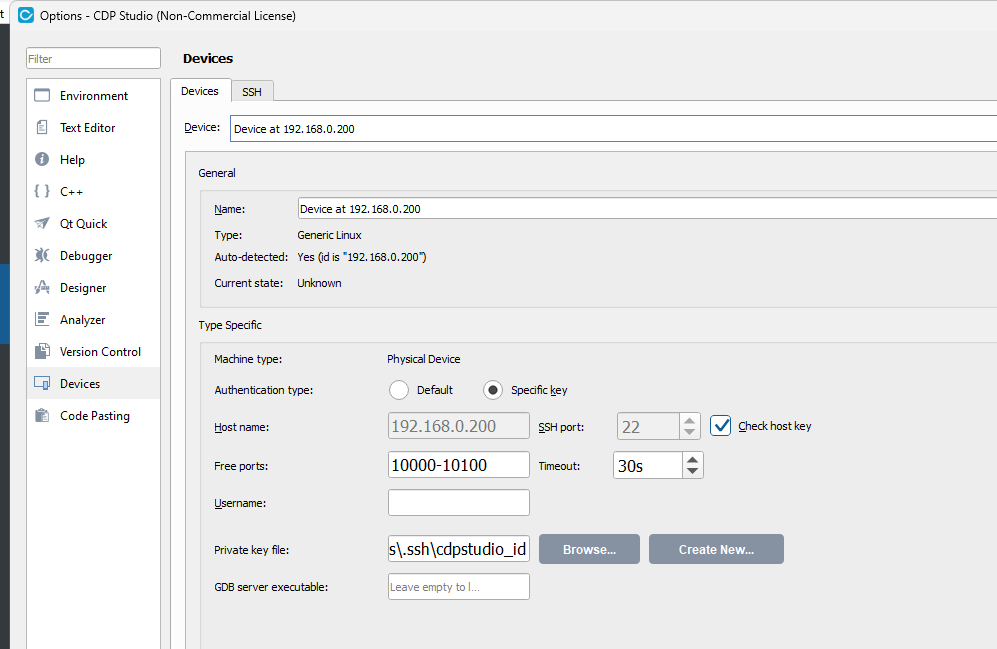Switch to the SSH tab
The width and height of the screenshot is (997, 649).
click(x=252, y=92)
